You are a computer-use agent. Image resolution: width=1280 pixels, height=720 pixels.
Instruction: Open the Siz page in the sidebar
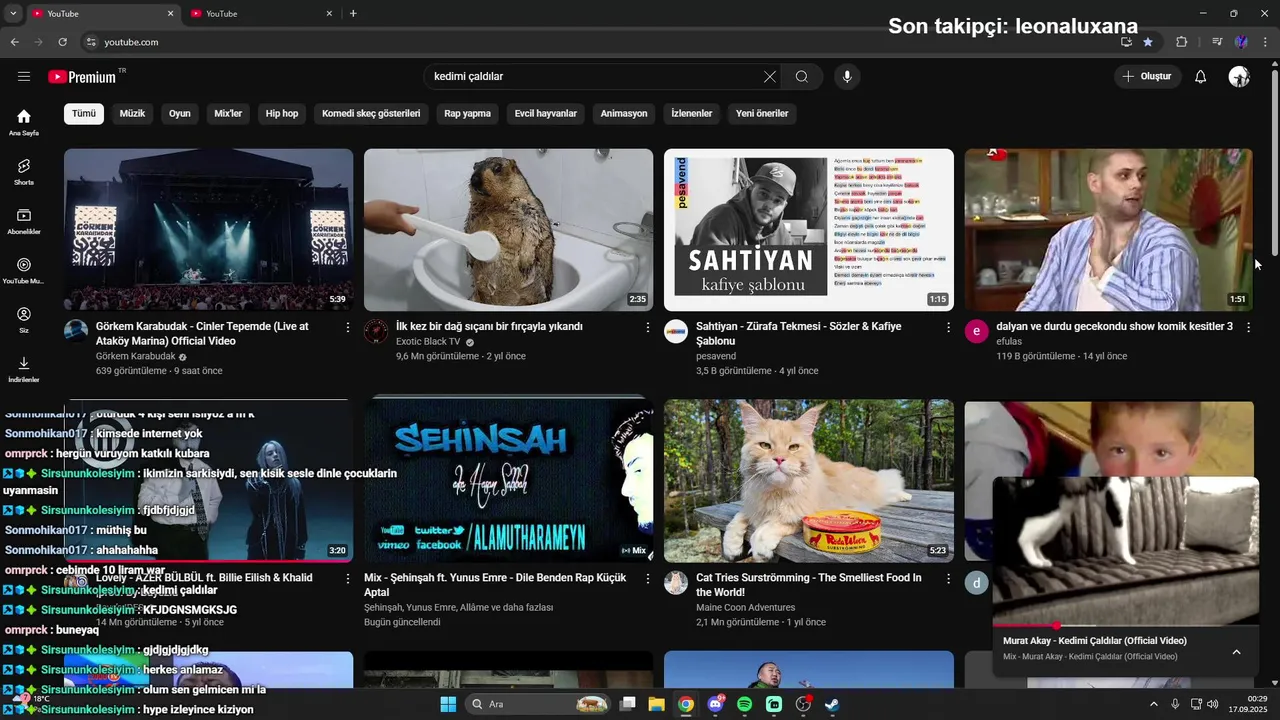(x=24, y=319)
